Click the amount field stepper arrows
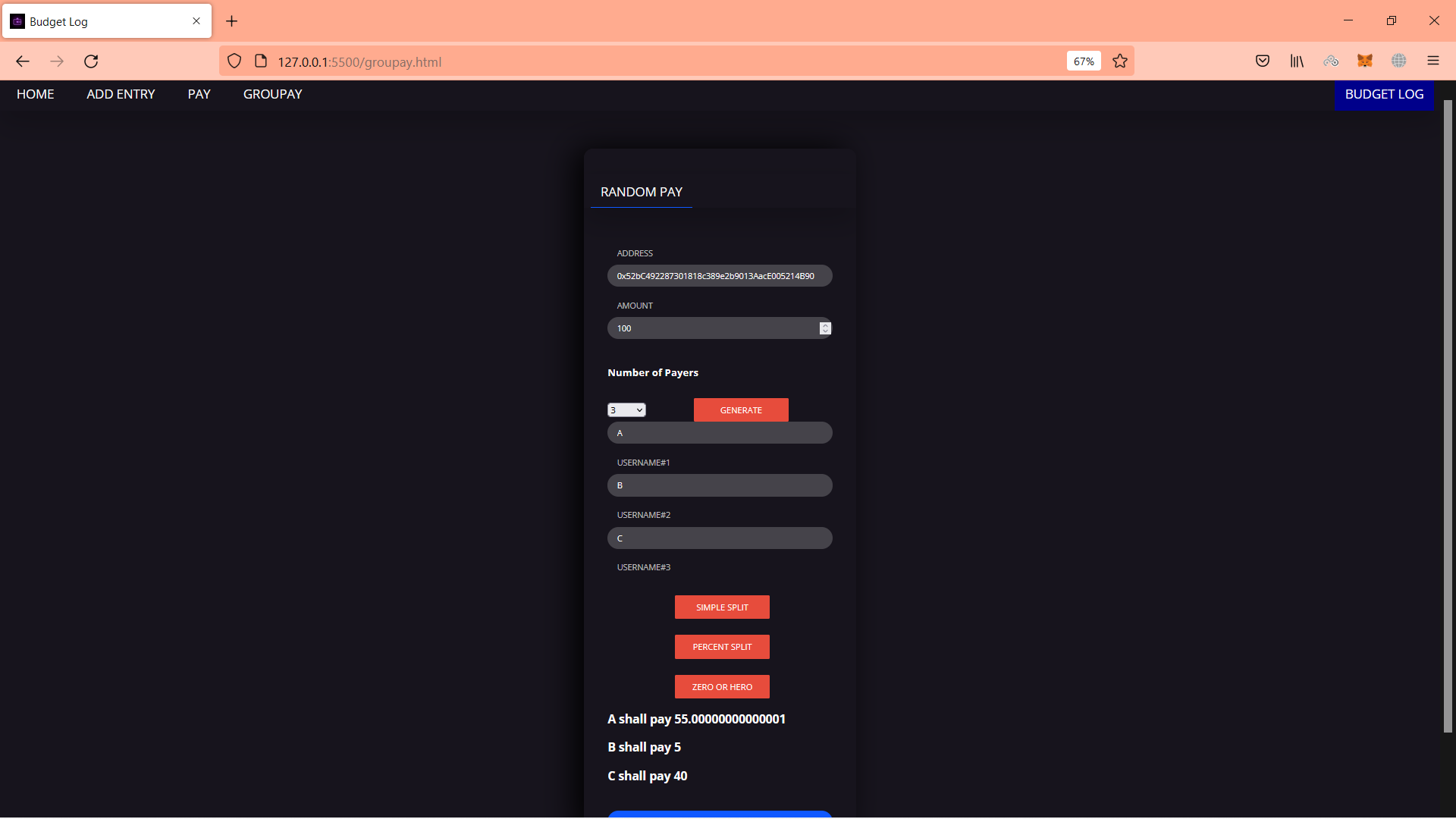The height and width of the screenshot is (819, 1456). tap(825, 328)
